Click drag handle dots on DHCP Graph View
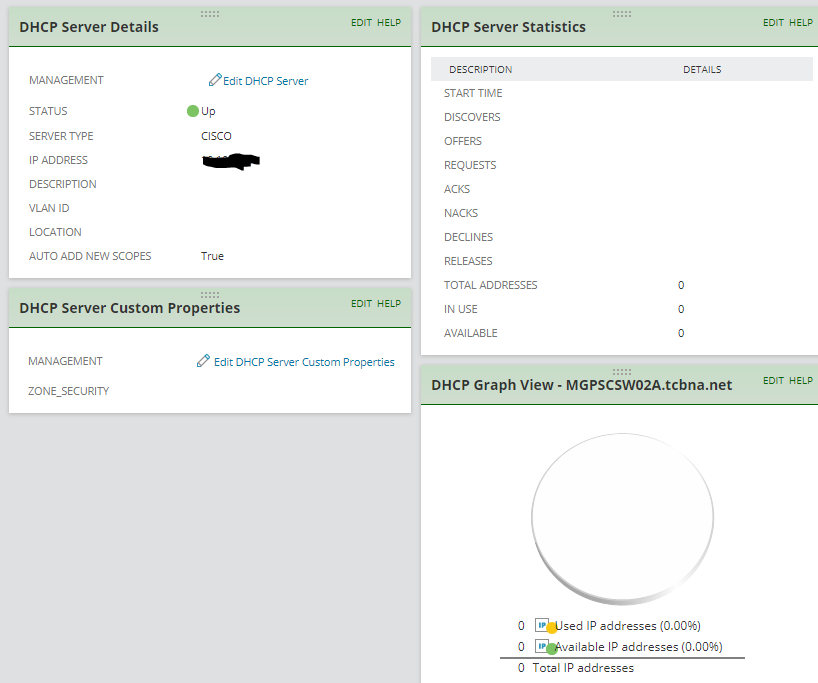Image resolution: width=818 pixels, height=683 pixels. click(x=622, y=372)
